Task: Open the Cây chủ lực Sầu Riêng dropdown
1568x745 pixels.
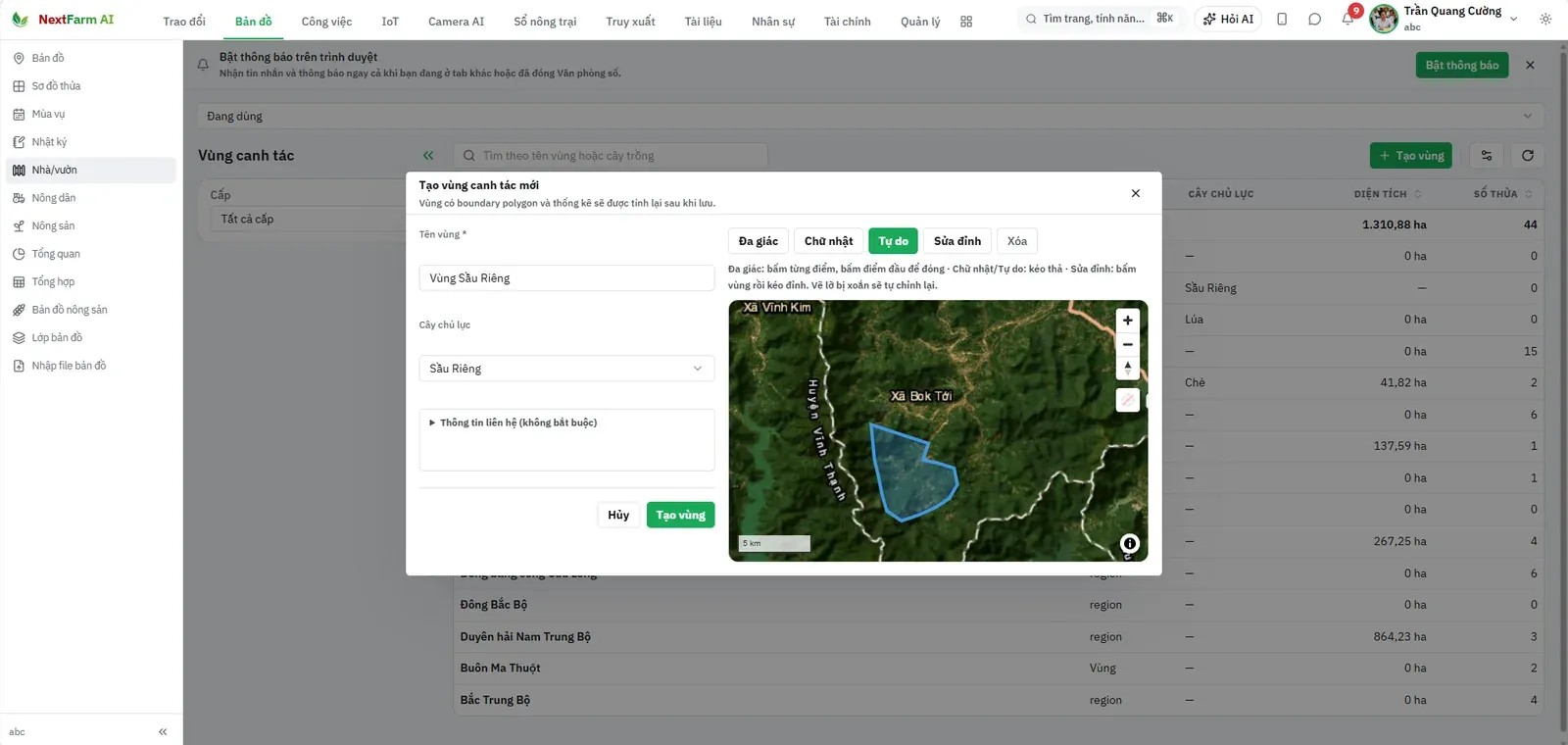Action: pos(566,369)
